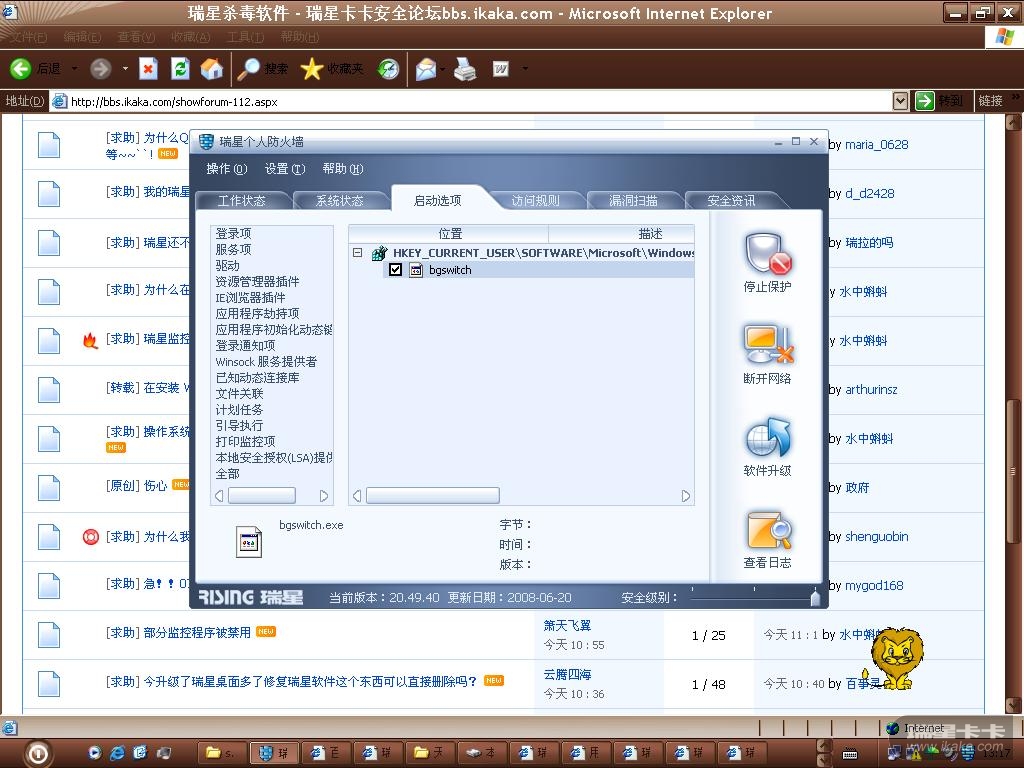This screenshot has height=768, width=1024.
Task: Click the green 转到 Go arrow icon
Action: (924, 101)
